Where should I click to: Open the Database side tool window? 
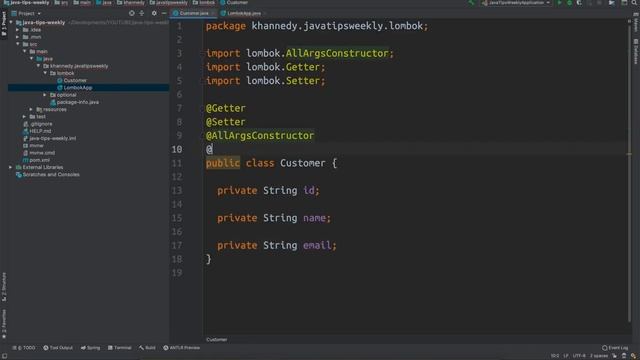tap(636, 52)
